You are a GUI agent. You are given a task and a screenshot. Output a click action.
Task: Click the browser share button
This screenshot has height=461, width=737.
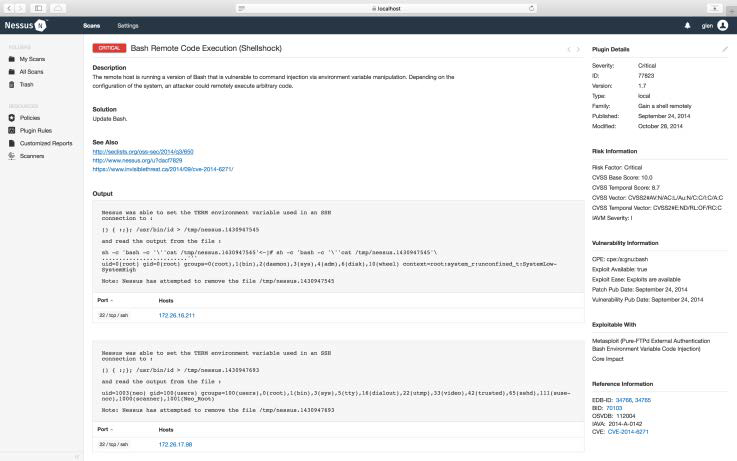714,8
